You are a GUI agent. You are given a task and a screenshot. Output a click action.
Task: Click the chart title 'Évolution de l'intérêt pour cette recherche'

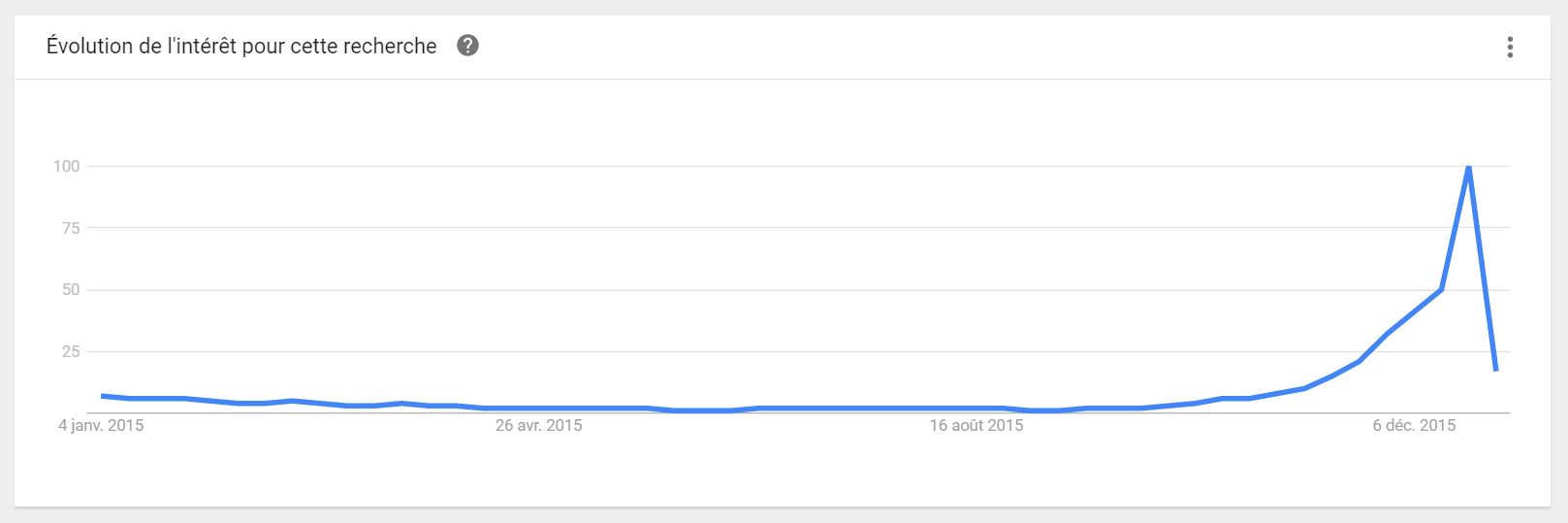coord(241,46)
